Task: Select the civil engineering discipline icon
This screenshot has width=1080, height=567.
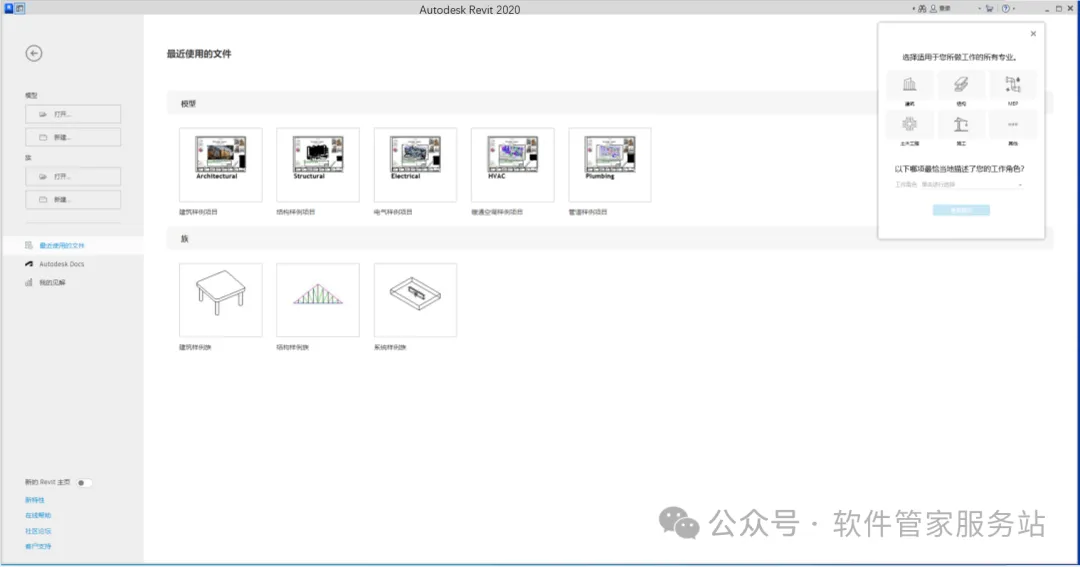Action: pos(910,125)
